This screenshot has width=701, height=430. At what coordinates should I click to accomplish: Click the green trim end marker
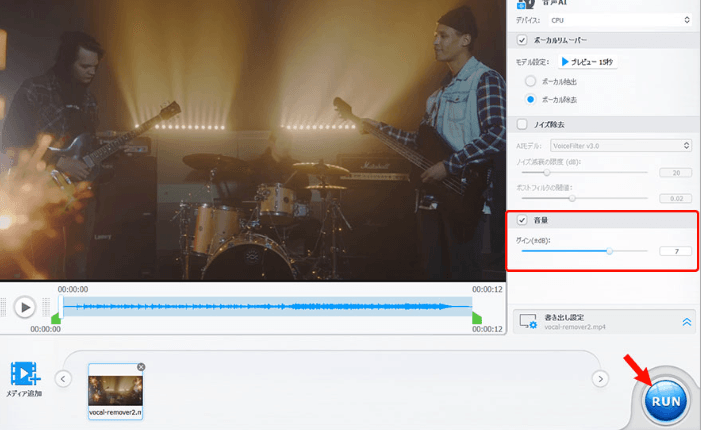tap(477, 318)
